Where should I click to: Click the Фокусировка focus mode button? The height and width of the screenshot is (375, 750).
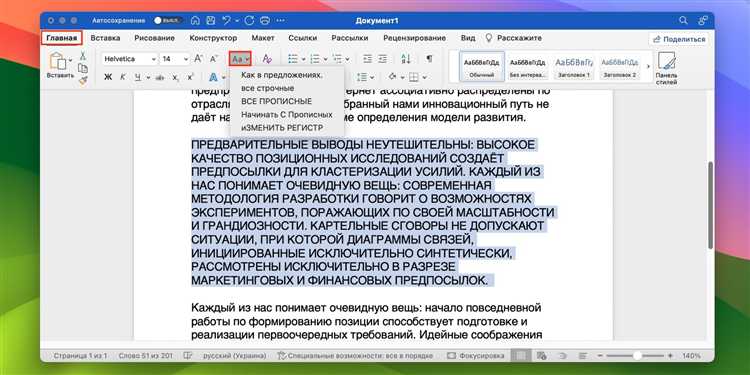(x=475, y=356)
